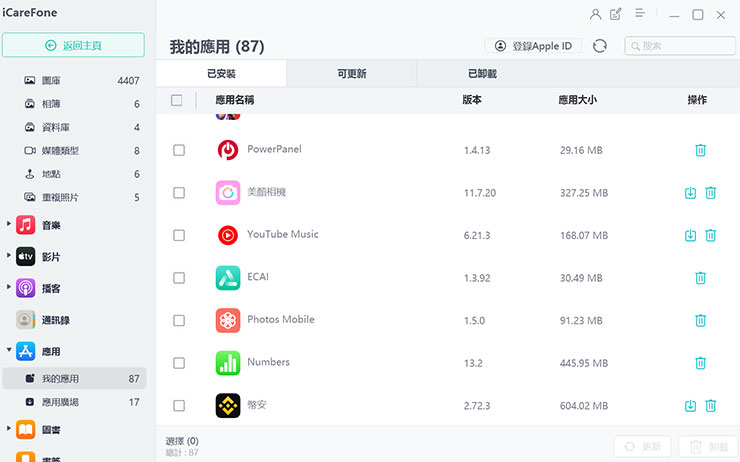Uninstall YouTube Music via trash icon
The height and width of the screenshot is (462, 740).
click(710, 235)
